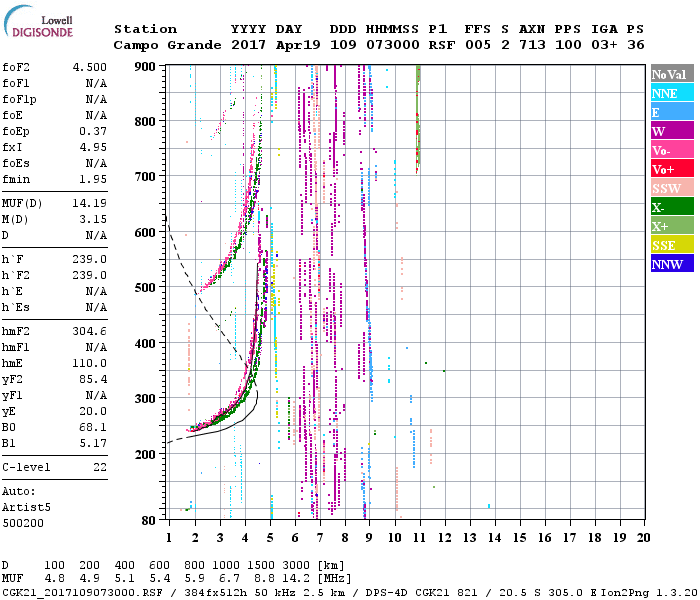Click the time 073000 in header

pos(393,45)
